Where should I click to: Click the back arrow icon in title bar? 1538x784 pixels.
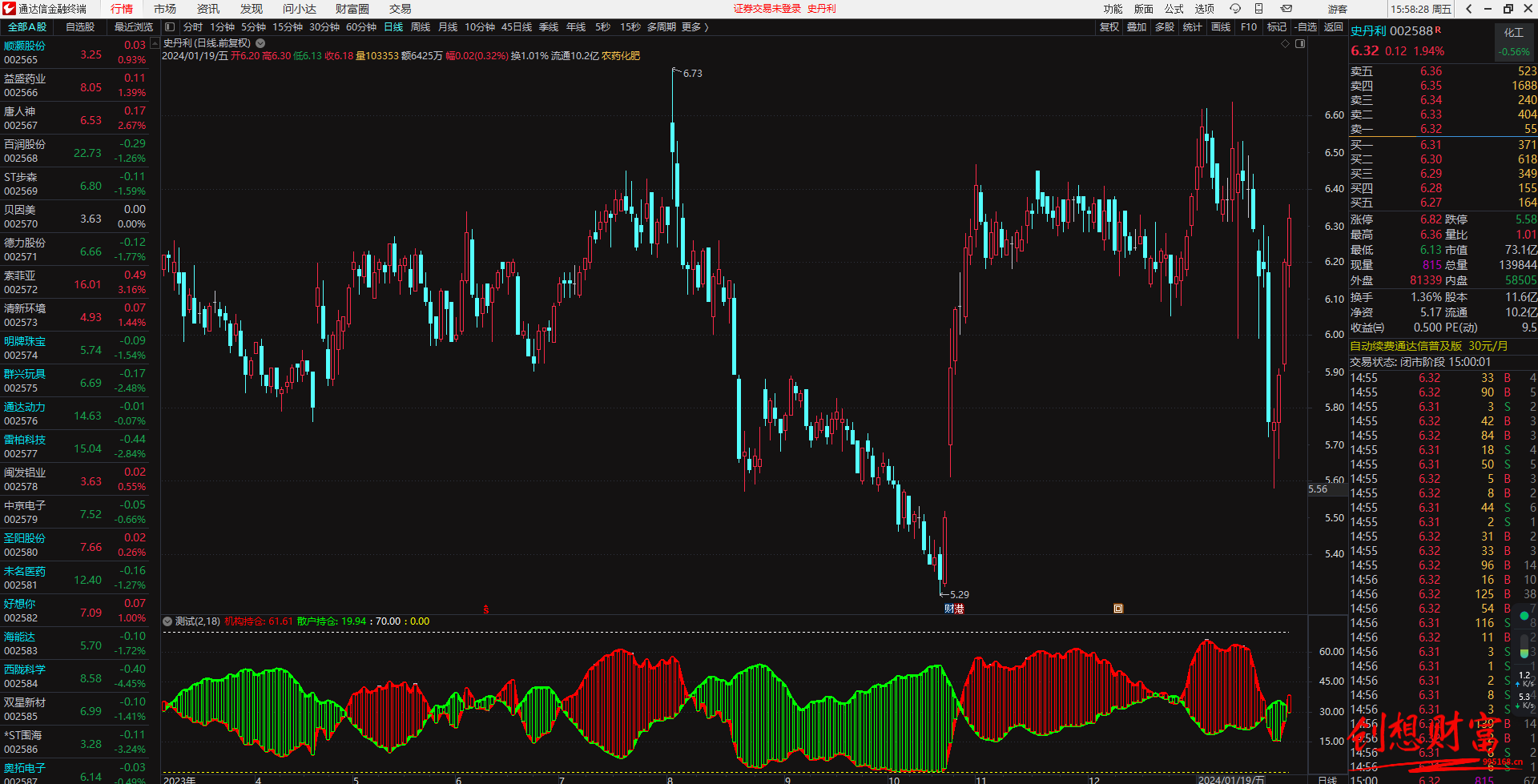1469,9
